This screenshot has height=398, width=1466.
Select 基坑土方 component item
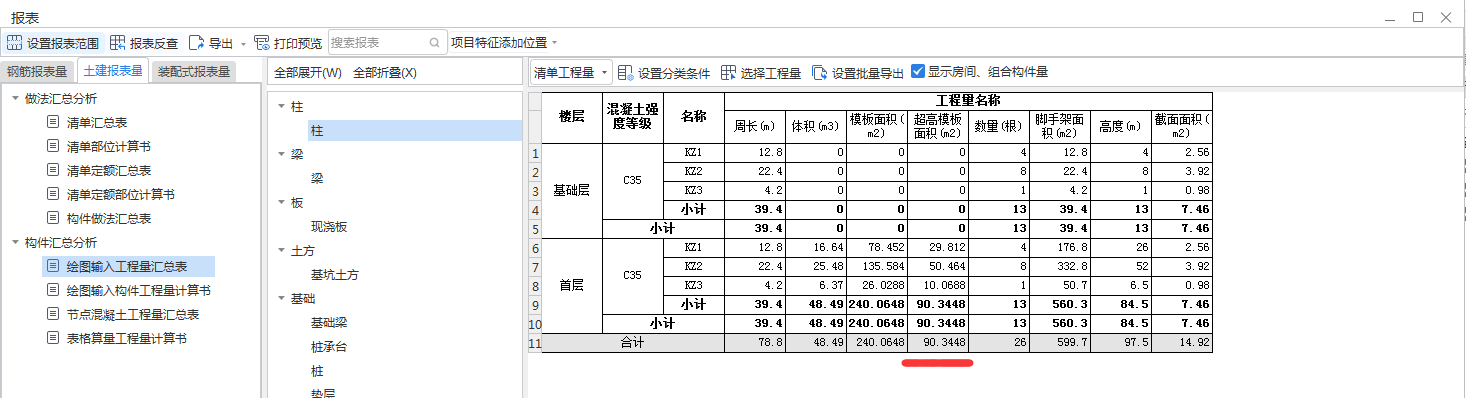[x=335, y=275]
